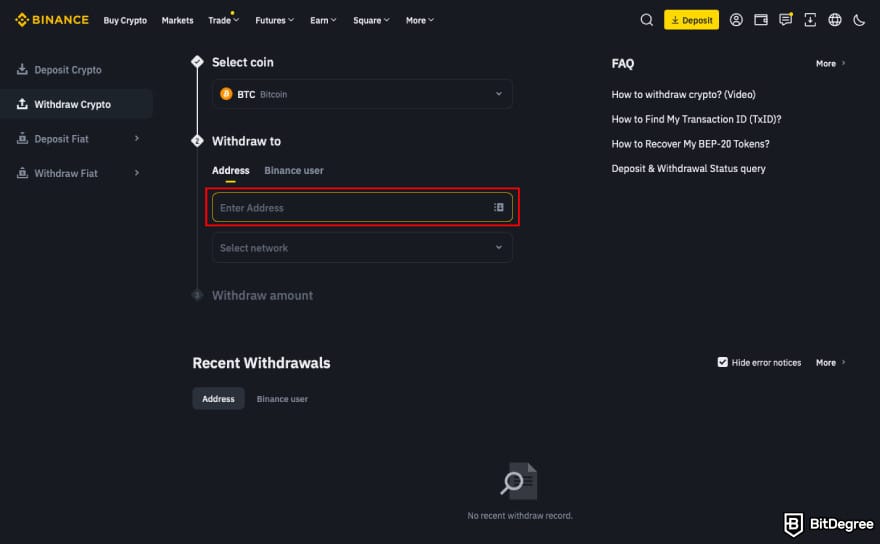Image resolution: width=880 pixels, height=544 pixels.
Task: Click the Withdraw Crypto upload icon
Action: [x=22, y=104]
